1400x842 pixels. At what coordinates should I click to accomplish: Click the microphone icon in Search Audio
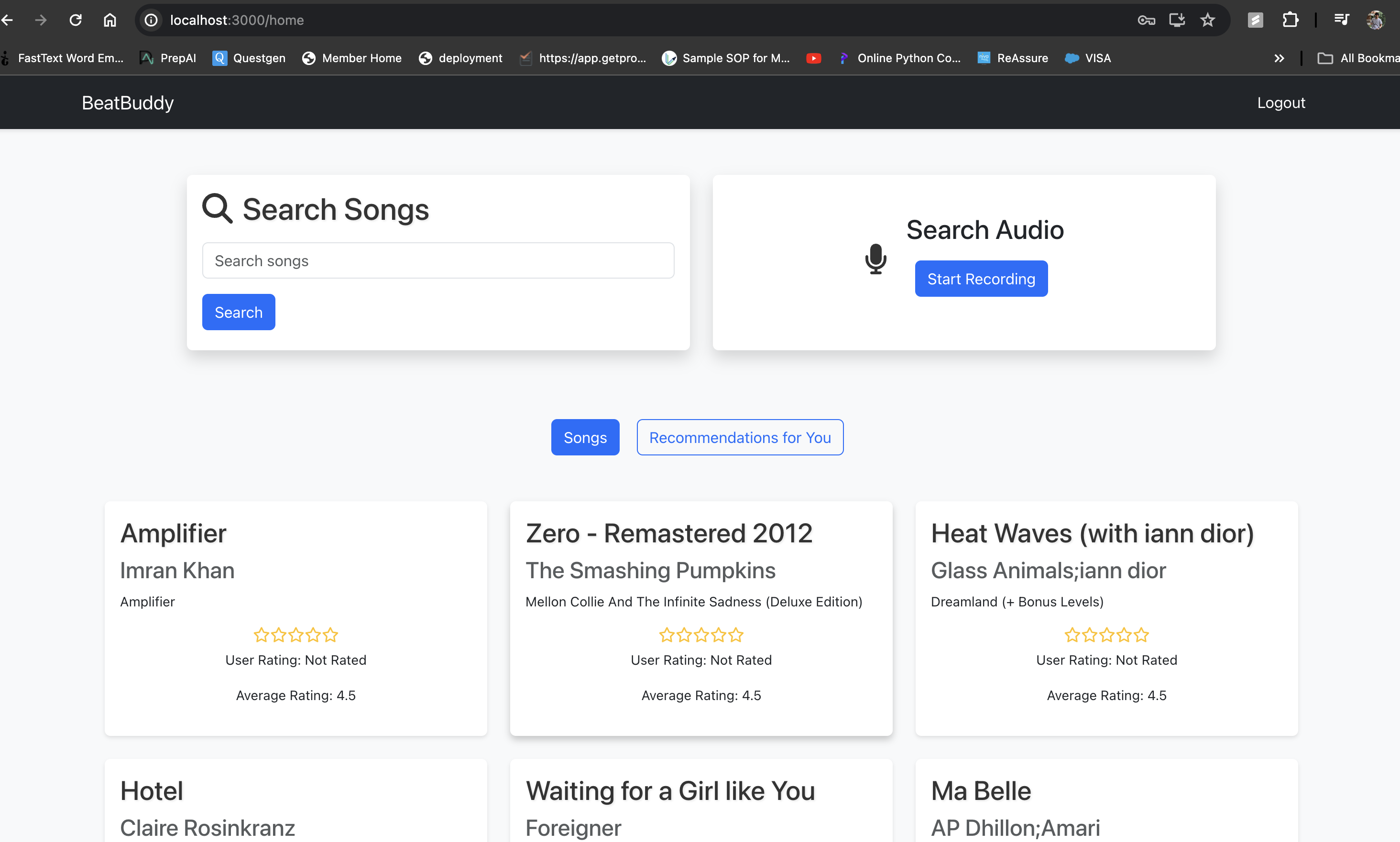875,259
